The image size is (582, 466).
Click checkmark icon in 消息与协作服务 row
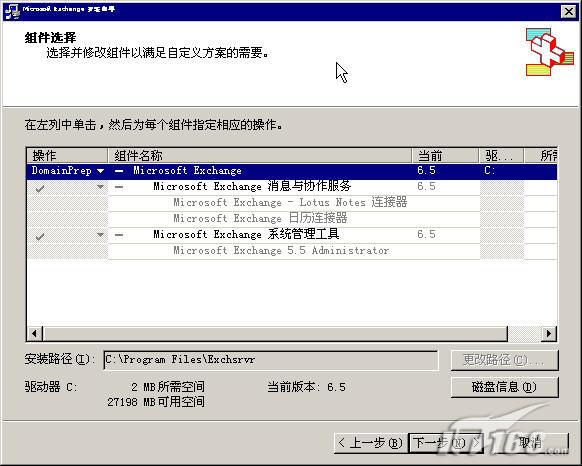[x=40, y=189]
